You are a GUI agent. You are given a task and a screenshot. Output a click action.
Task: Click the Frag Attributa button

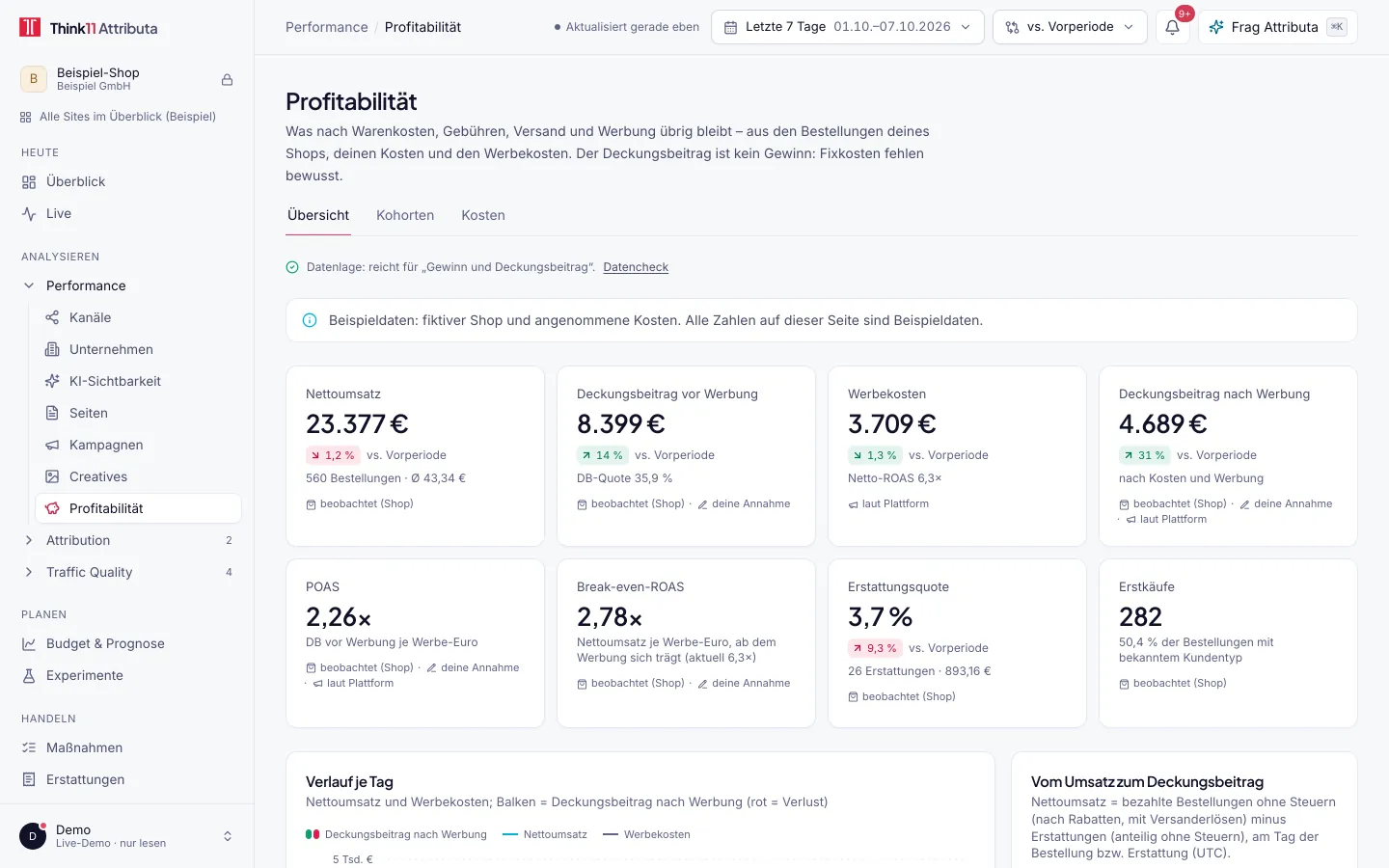pos(1277,27)
